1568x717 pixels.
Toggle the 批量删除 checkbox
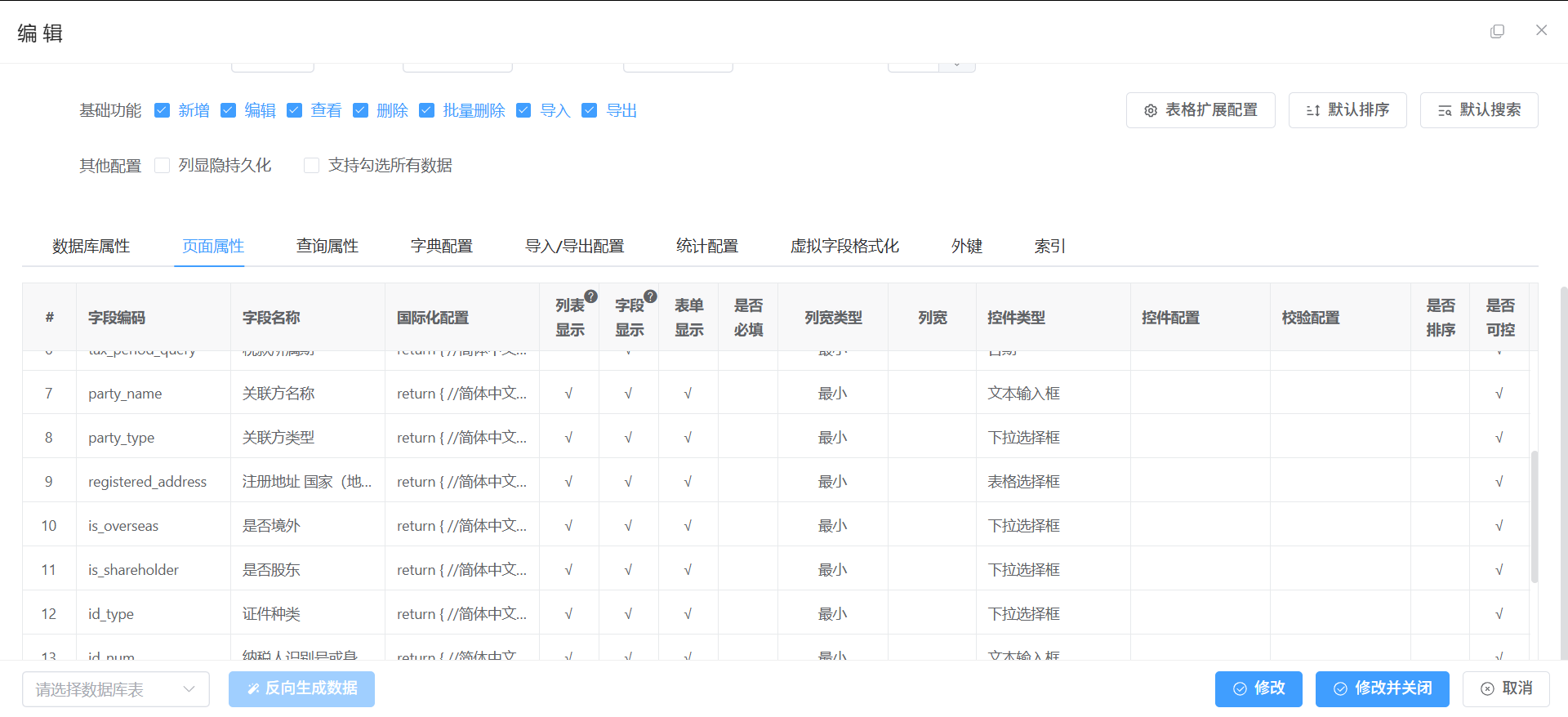pos(426,110)
